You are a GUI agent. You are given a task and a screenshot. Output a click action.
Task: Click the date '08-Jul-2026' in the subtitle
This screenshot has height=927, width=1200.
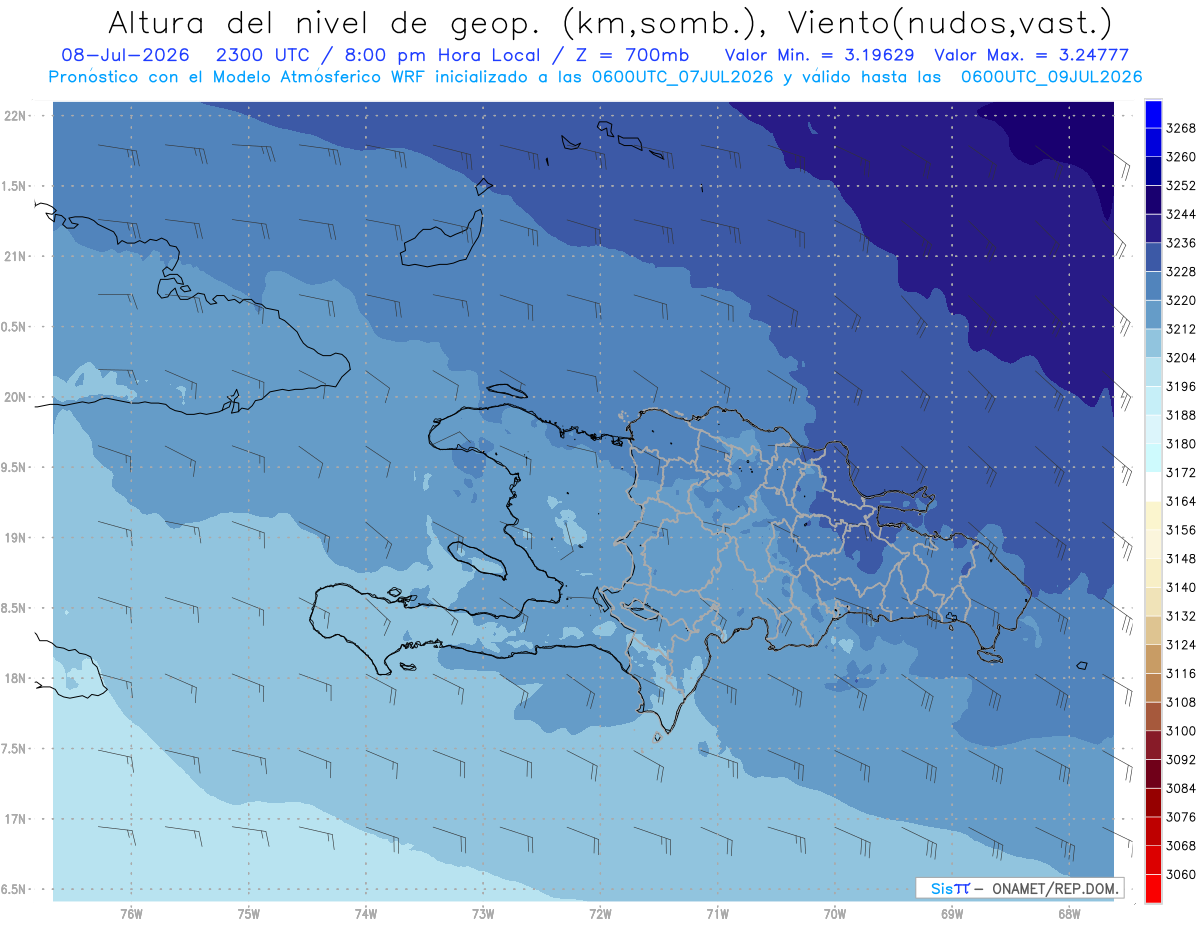pyautogui.click(x=126, y=55)
